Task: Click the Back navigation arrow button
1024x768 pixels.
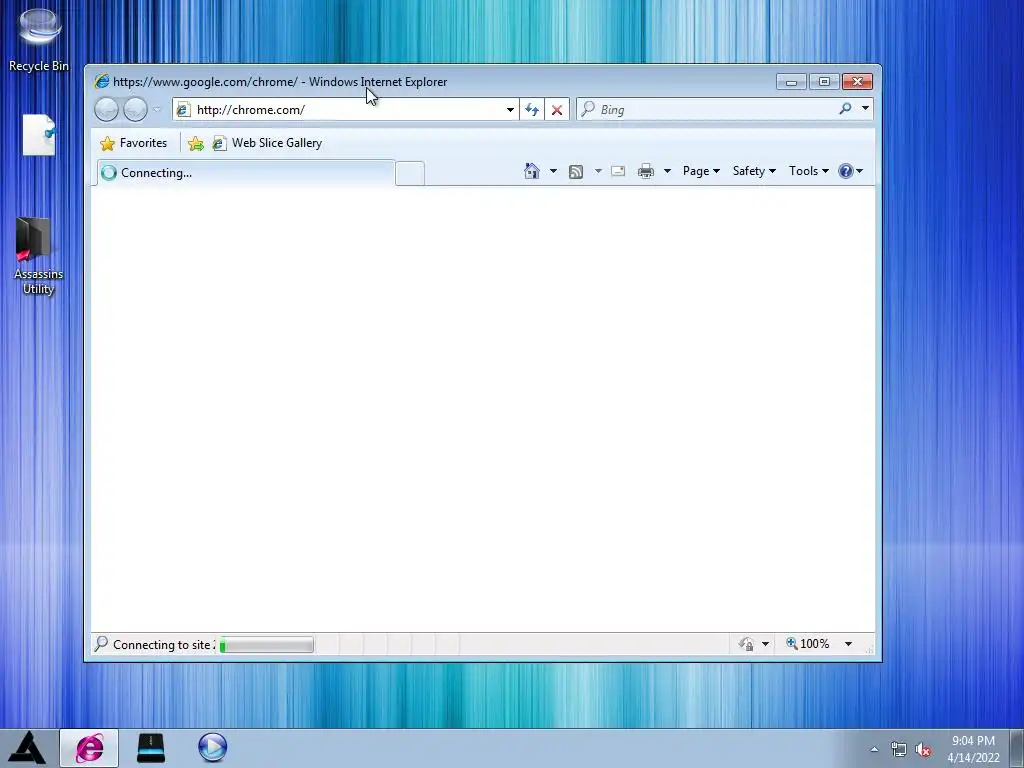Action: point(106,109)
